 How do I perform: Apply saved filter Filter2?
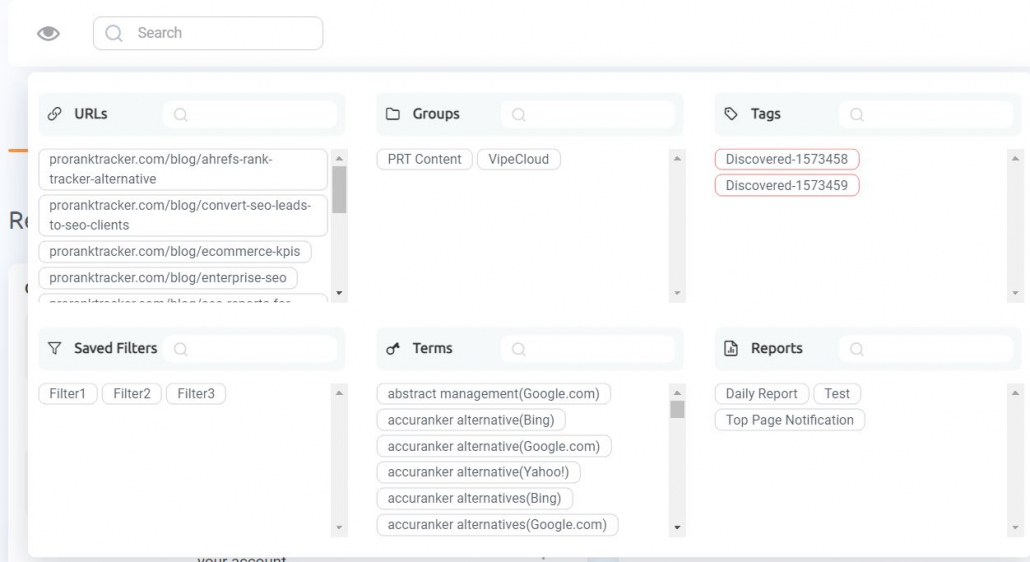click(x=131, y=394)
